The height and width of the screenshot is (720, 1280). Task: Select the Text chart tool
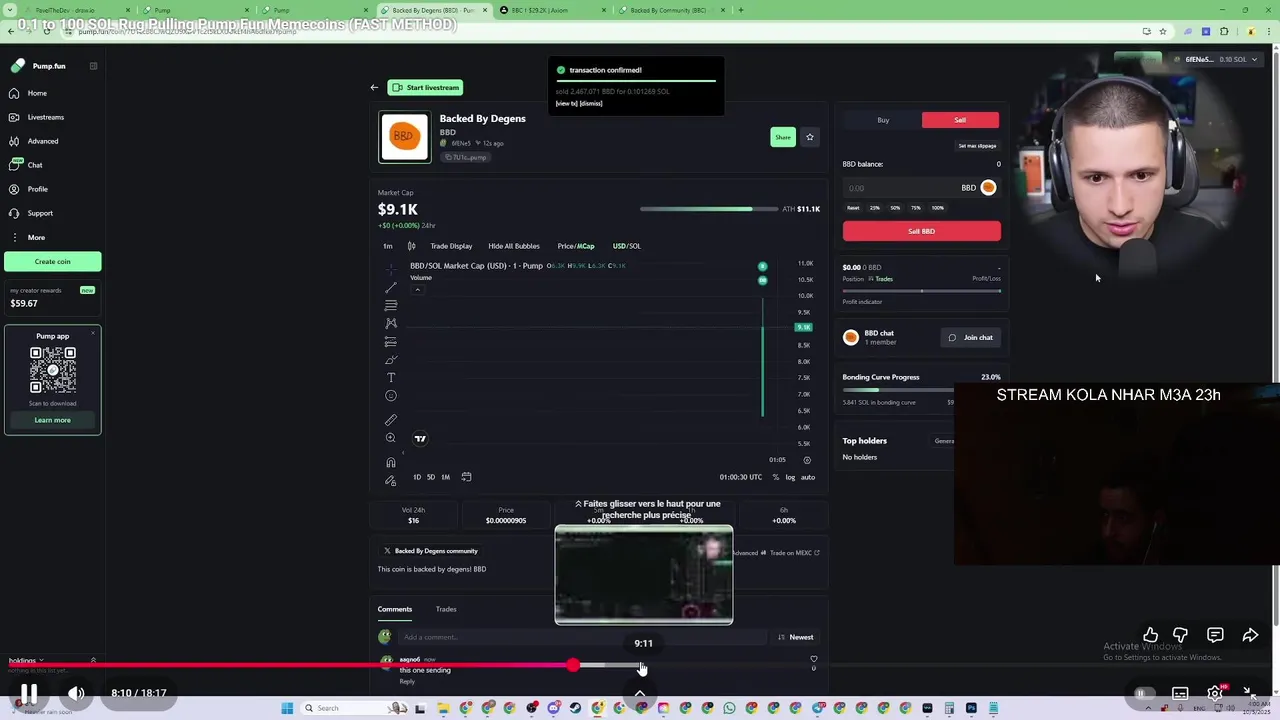coord(391,378)
